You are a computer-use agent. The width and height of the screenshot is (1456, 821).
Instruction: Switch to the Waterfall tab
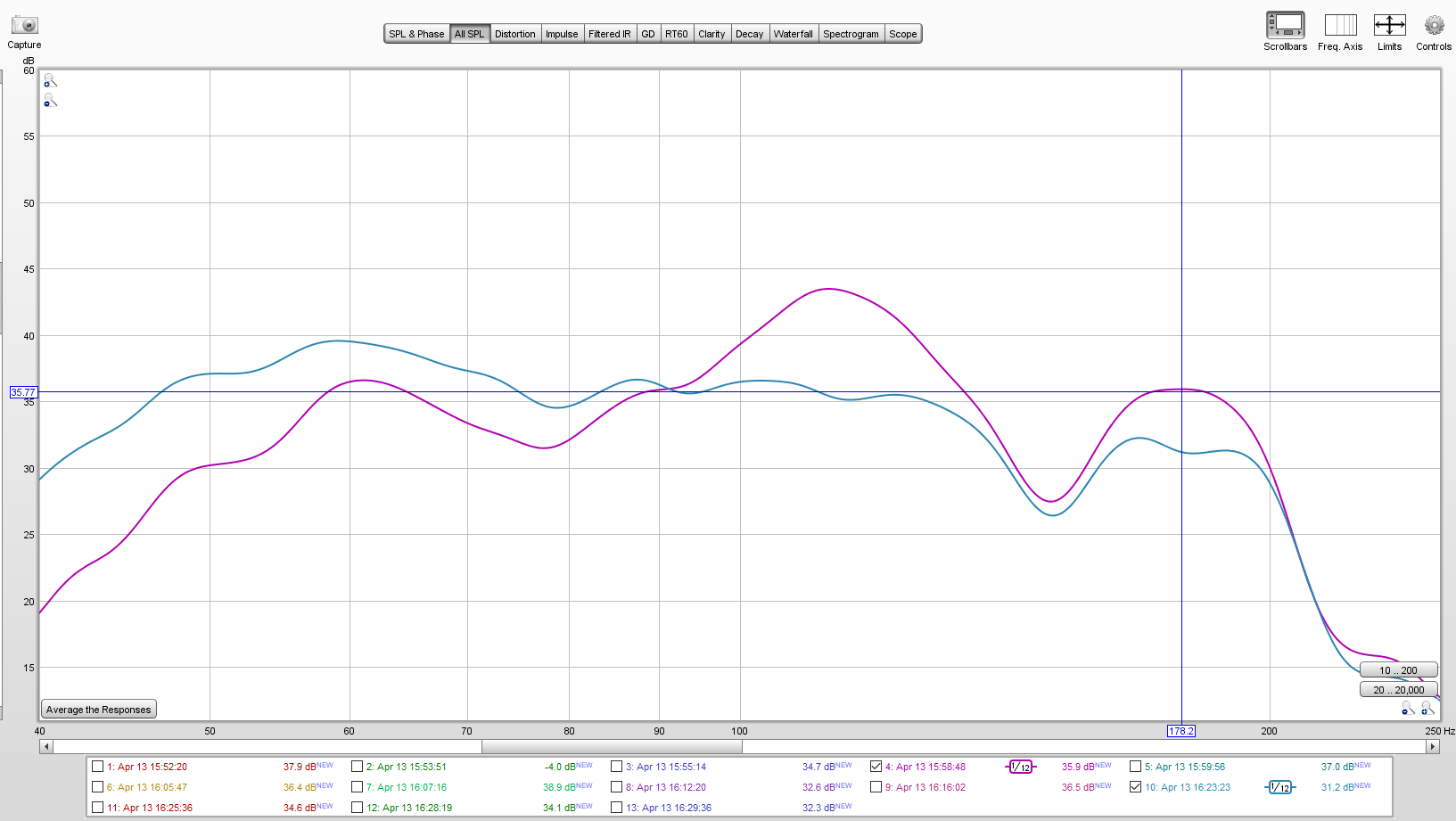pos(794,34)
